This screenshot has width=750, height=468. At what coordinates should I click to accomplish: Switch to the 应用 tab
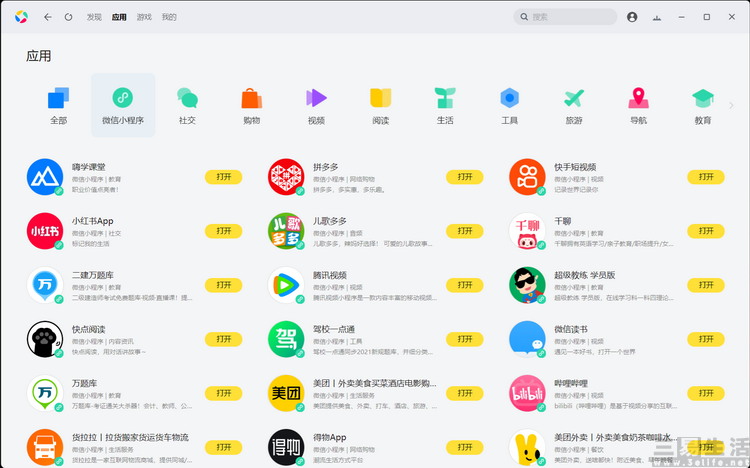click(119, 17)
